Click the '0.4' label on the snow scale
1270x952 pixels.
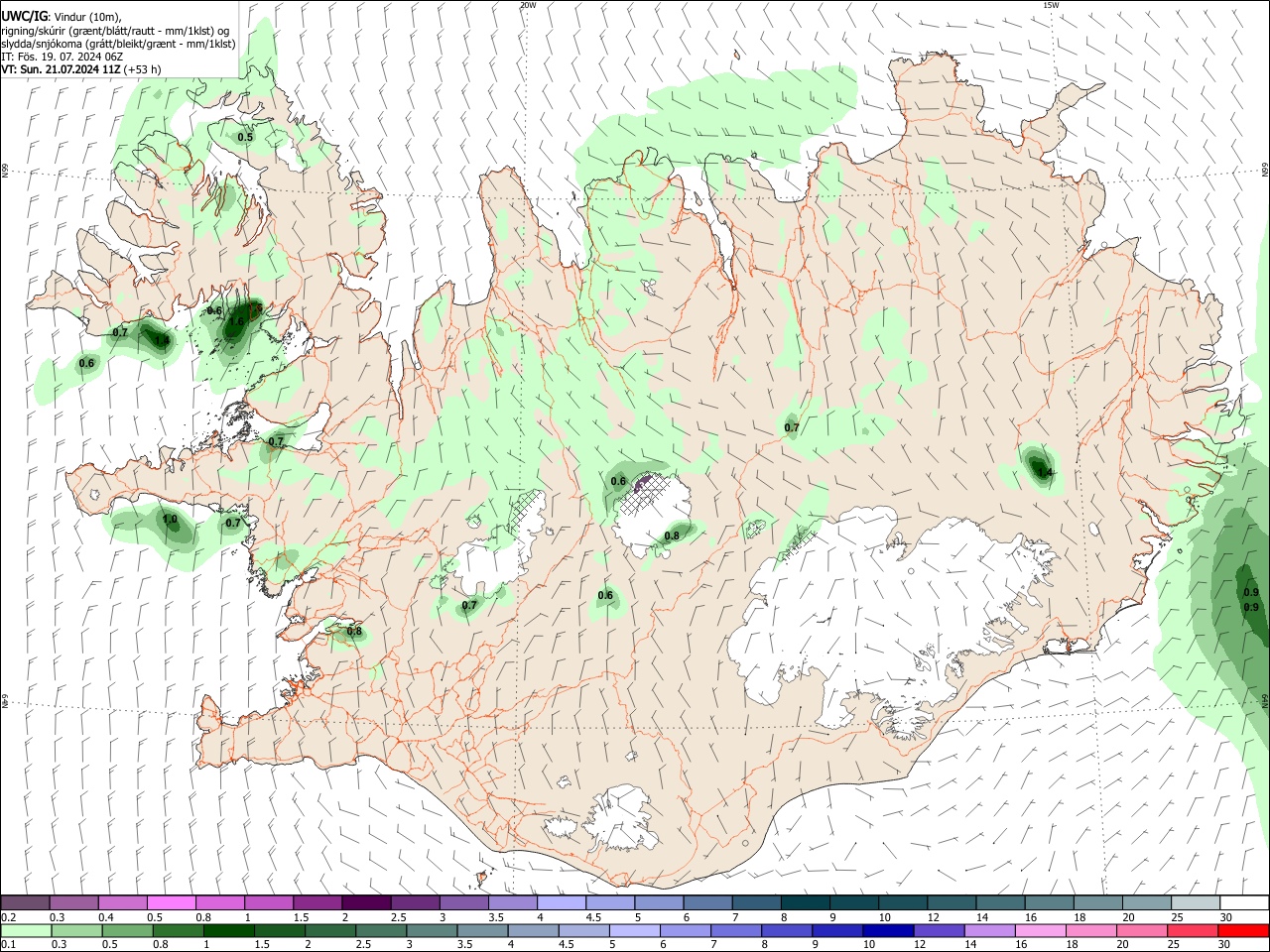pos(106,917)
